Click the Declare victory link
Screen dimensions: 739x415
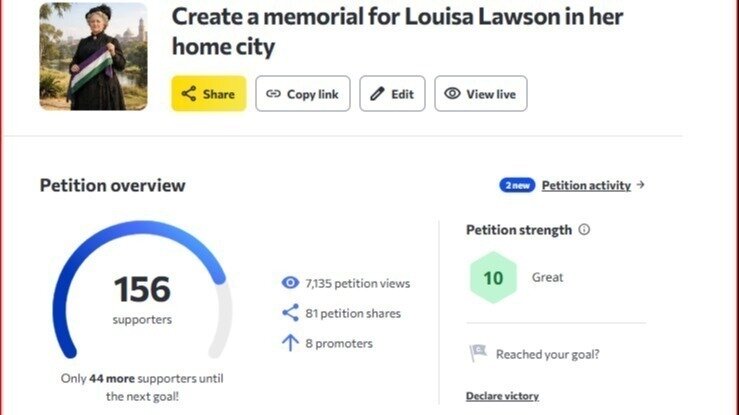[502, 396]
